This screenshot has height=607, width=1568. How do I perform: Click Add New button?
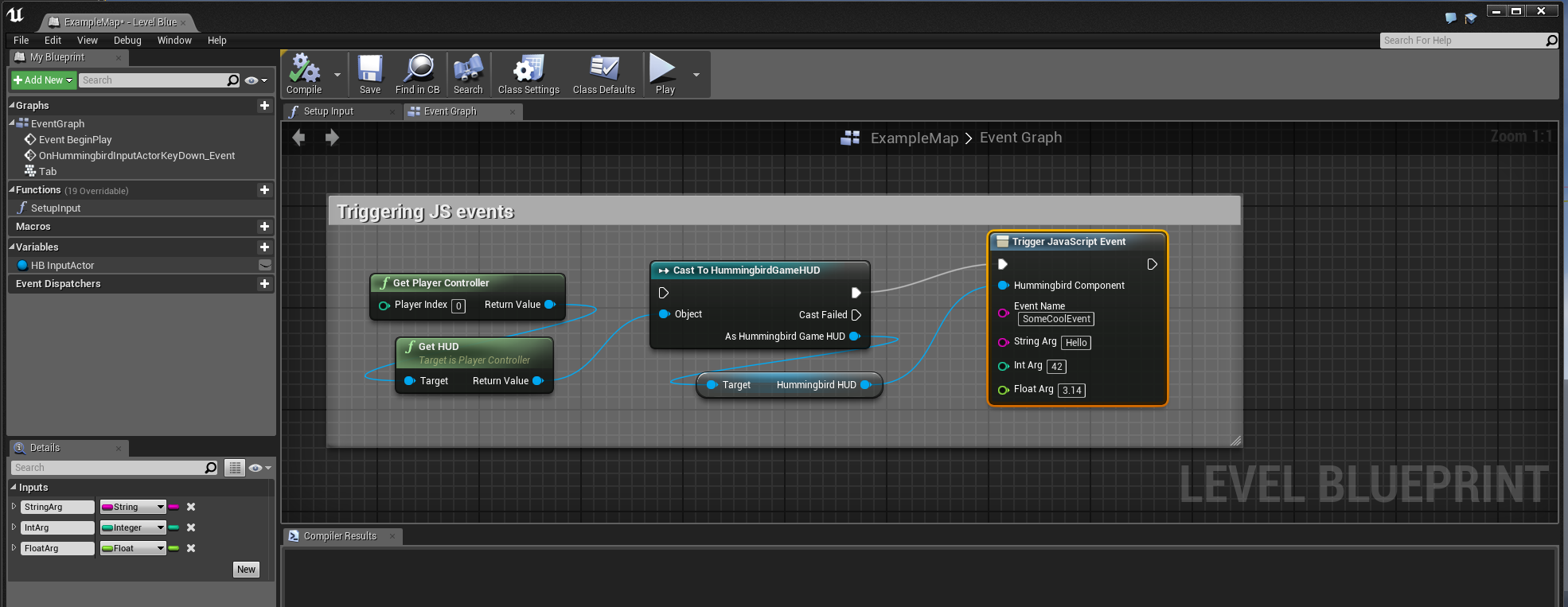[43, 80]
